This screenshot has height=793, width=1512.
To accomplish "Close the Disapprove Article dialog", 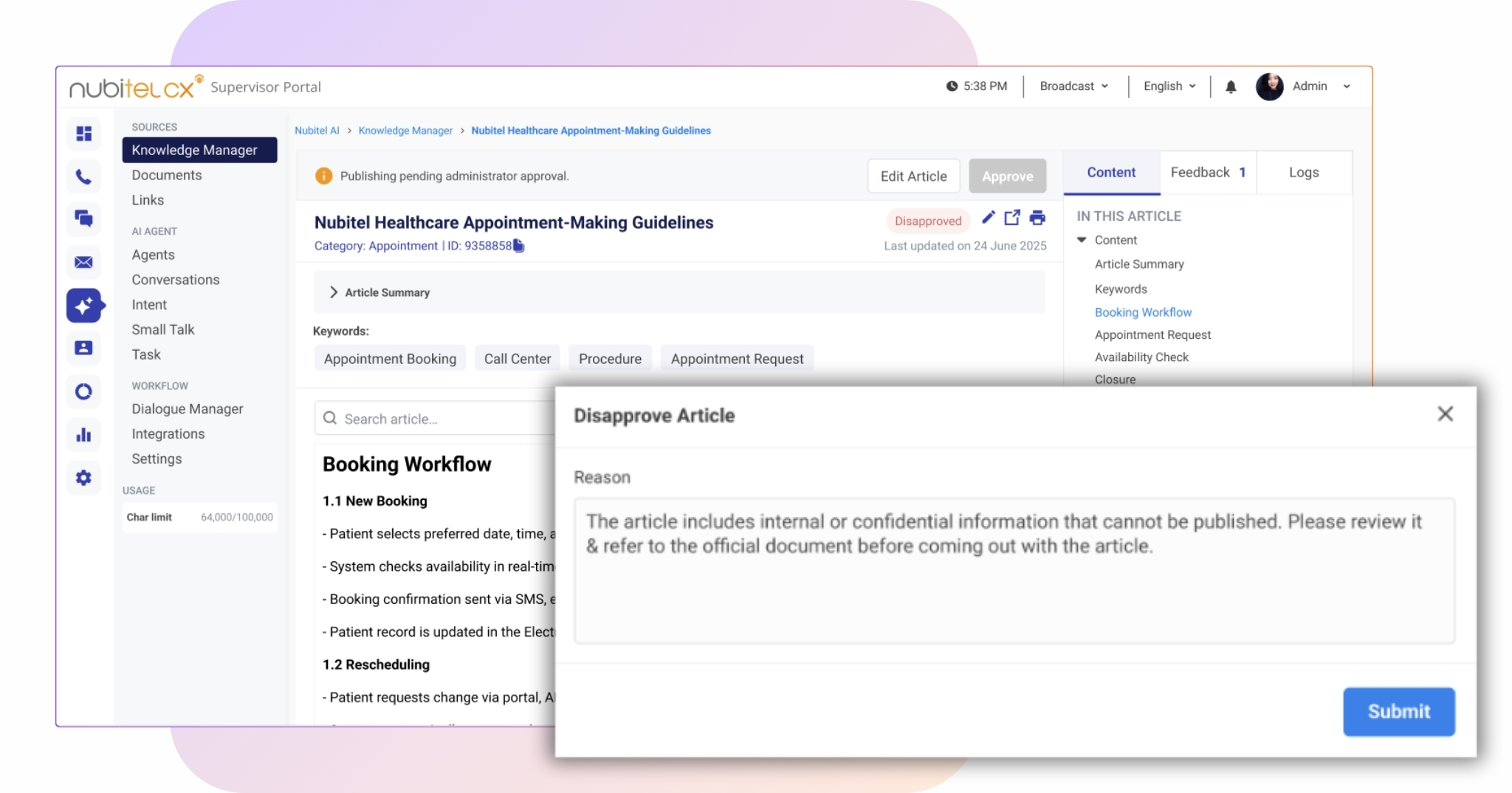I will 1445,414.
